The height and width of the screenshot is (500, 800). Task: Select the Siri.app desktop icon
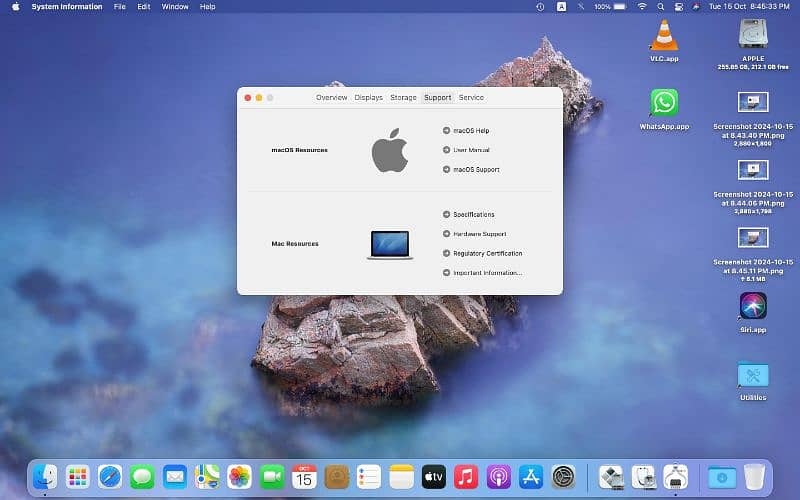[x=752, y=306]
